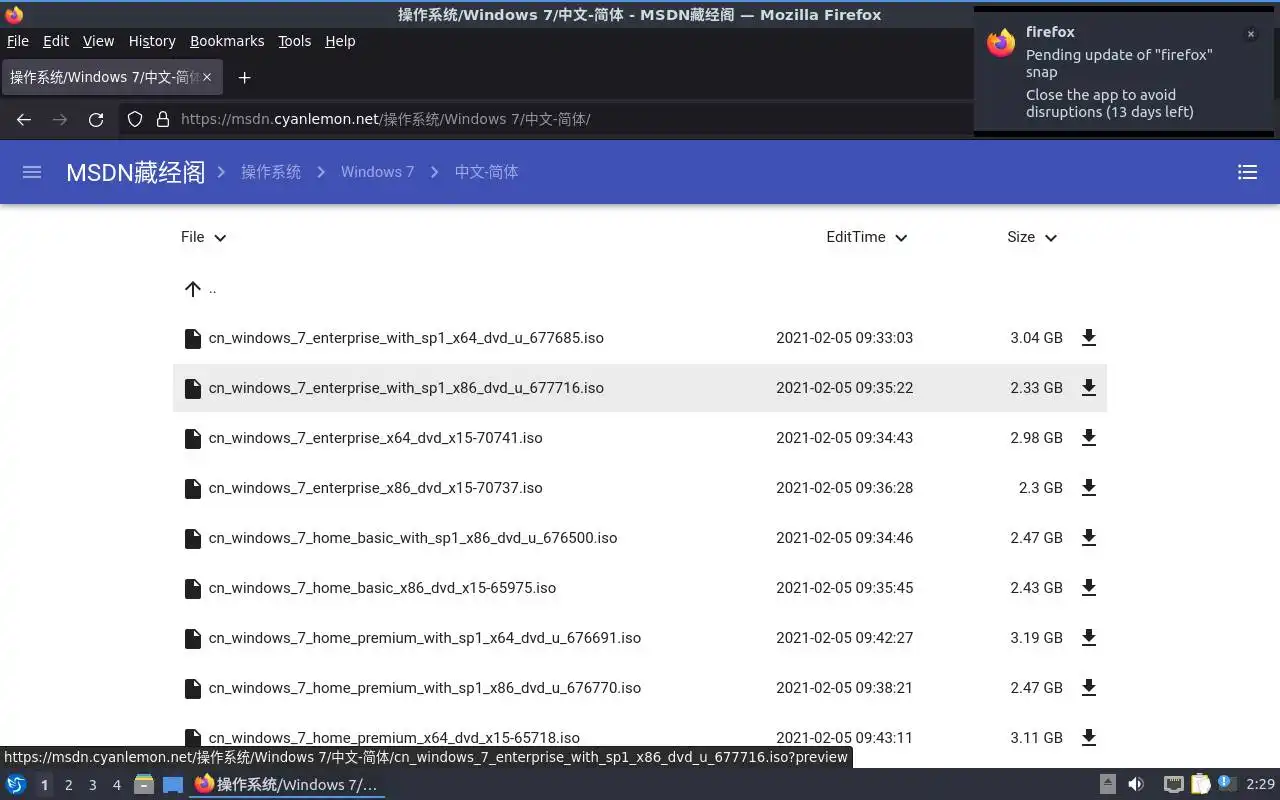Toggle list view icon in blue header

pos(1247,172)
